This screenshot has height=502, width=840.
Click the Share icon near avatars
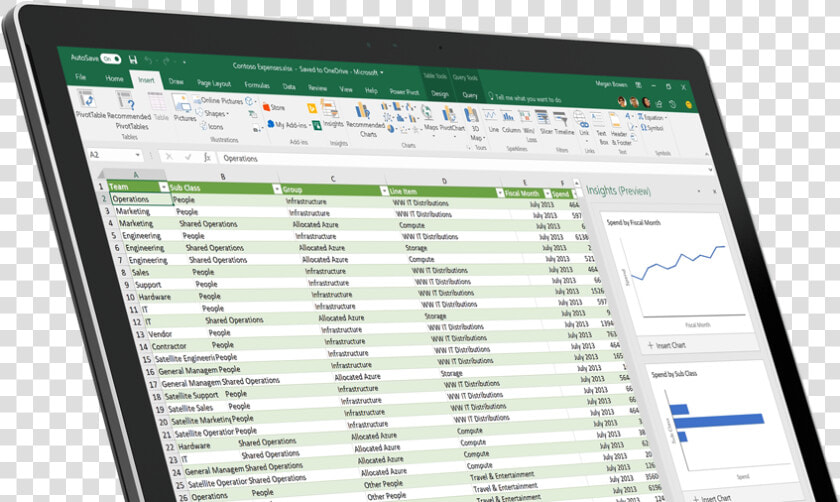pos(658,104)
